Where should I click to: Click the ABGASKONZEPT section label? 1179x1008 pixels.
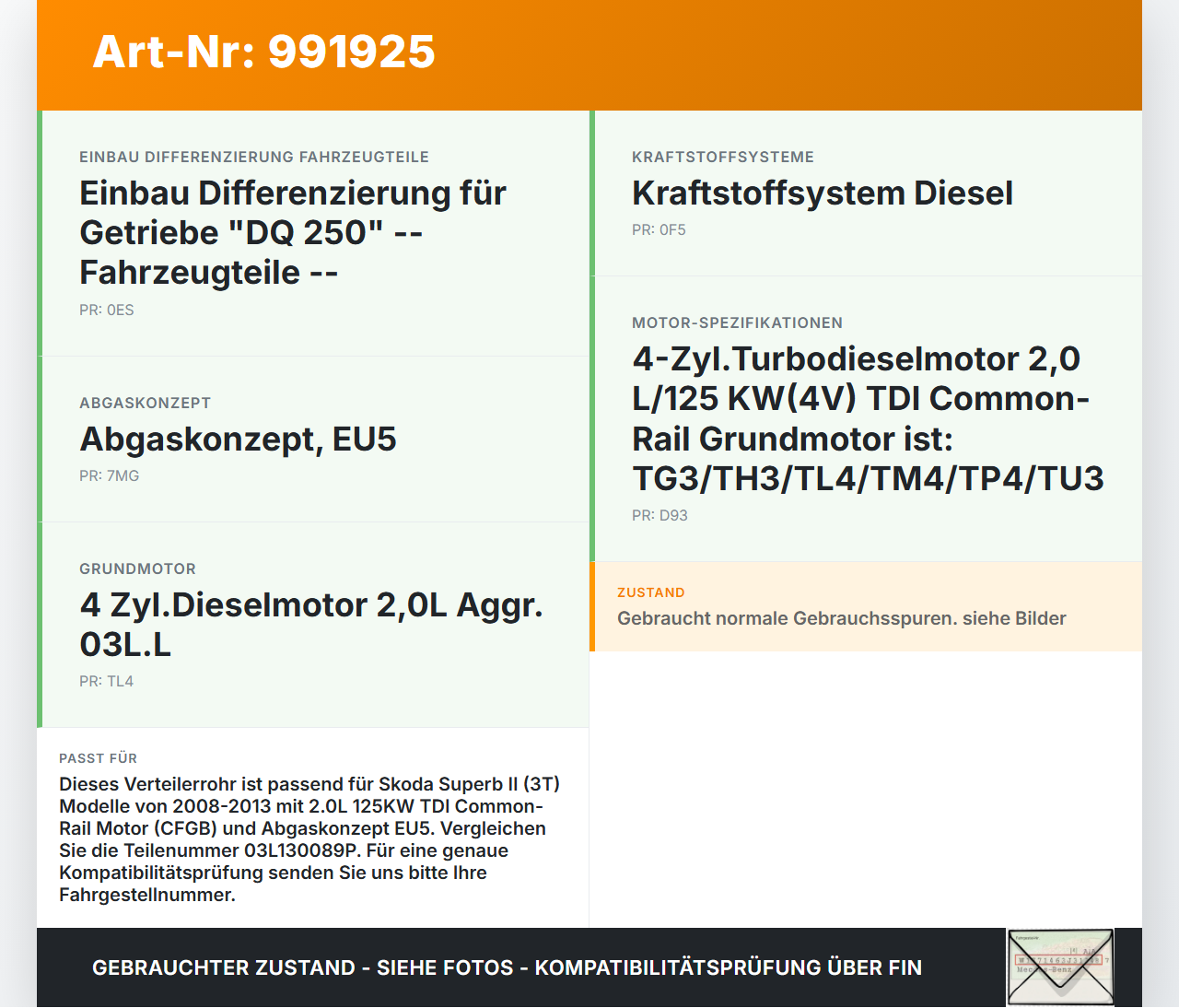pyautogui.click(x=145, y=403)
